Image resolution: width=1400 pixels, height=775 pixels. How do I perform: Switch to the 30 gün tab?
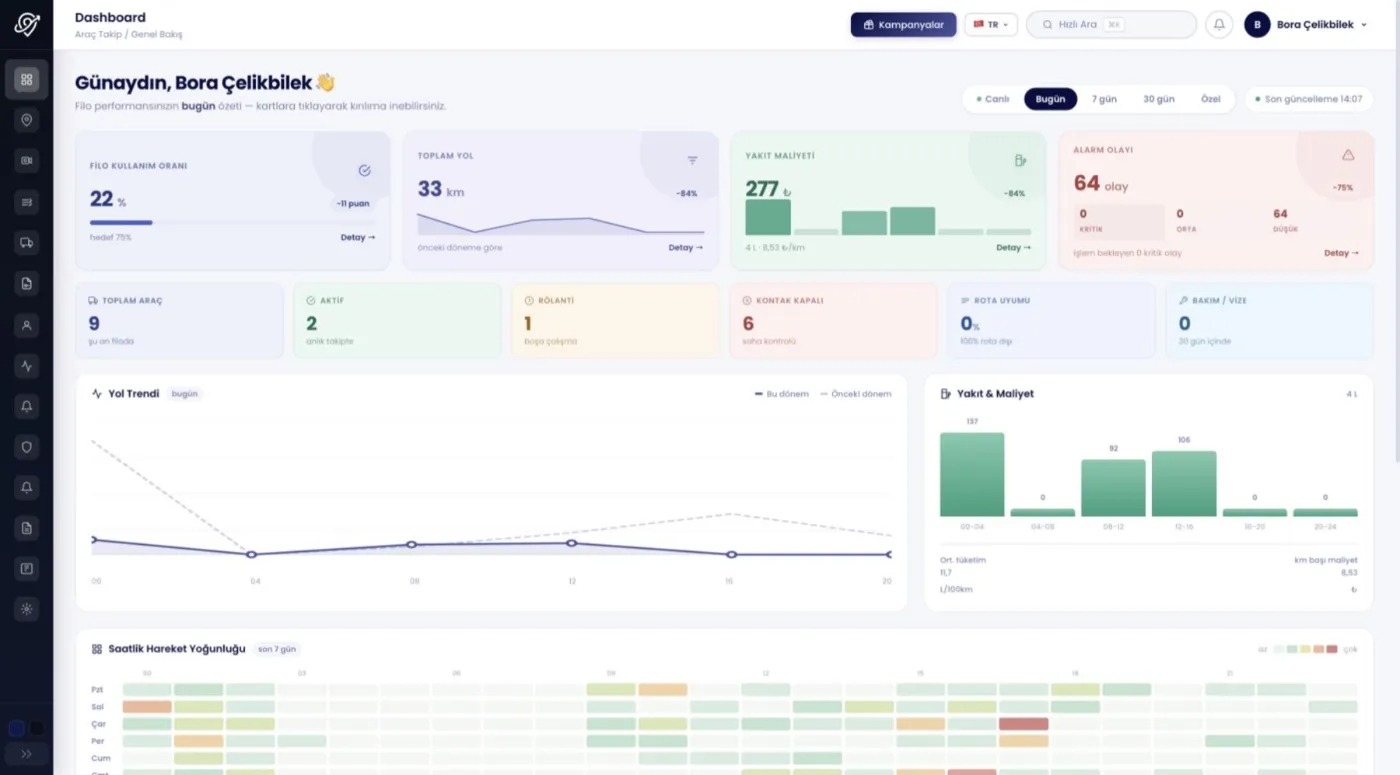1159,99
